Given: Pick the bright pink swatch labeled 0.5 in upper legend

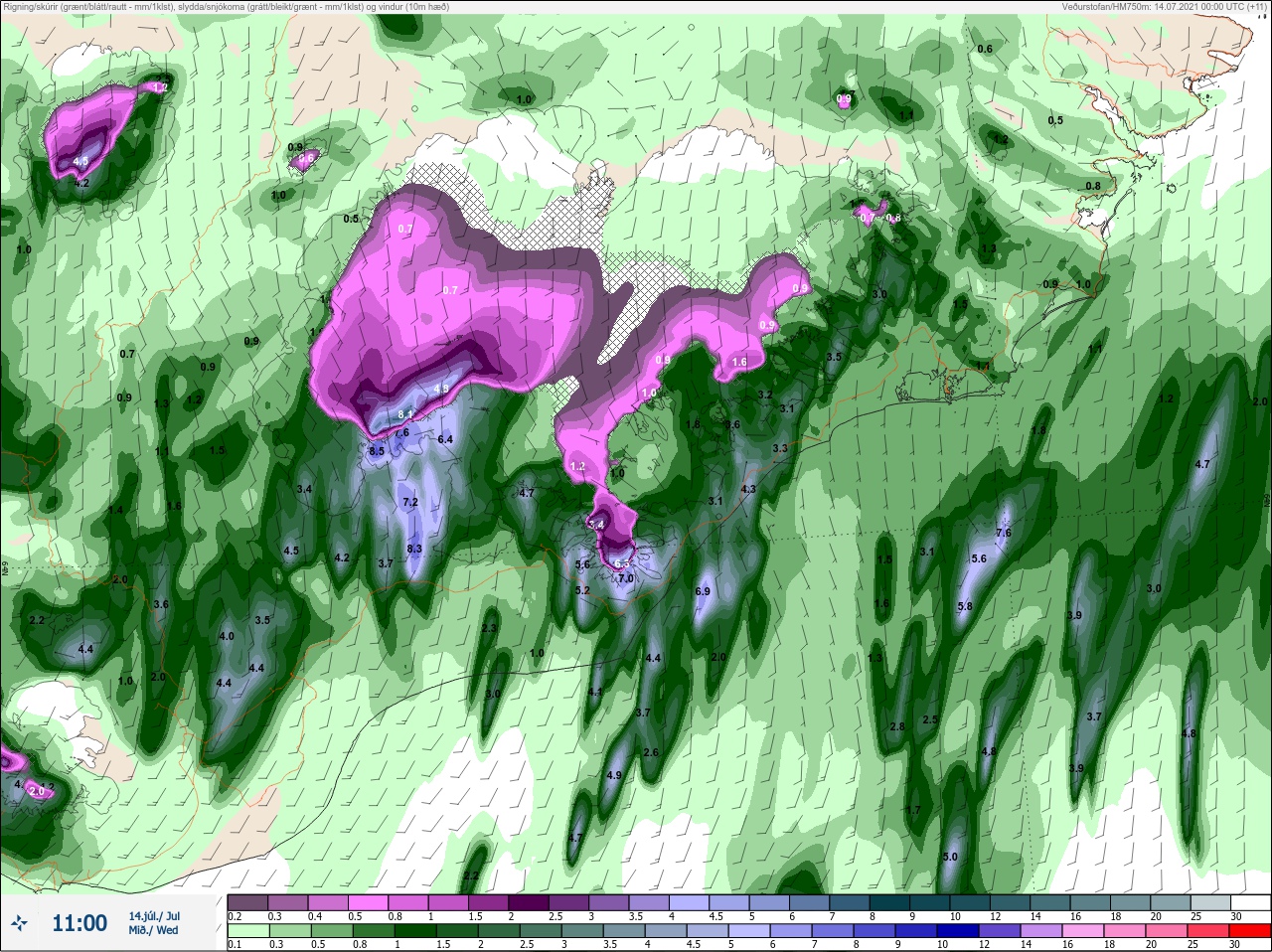Looking at the screenshot, I should [369, 902].
